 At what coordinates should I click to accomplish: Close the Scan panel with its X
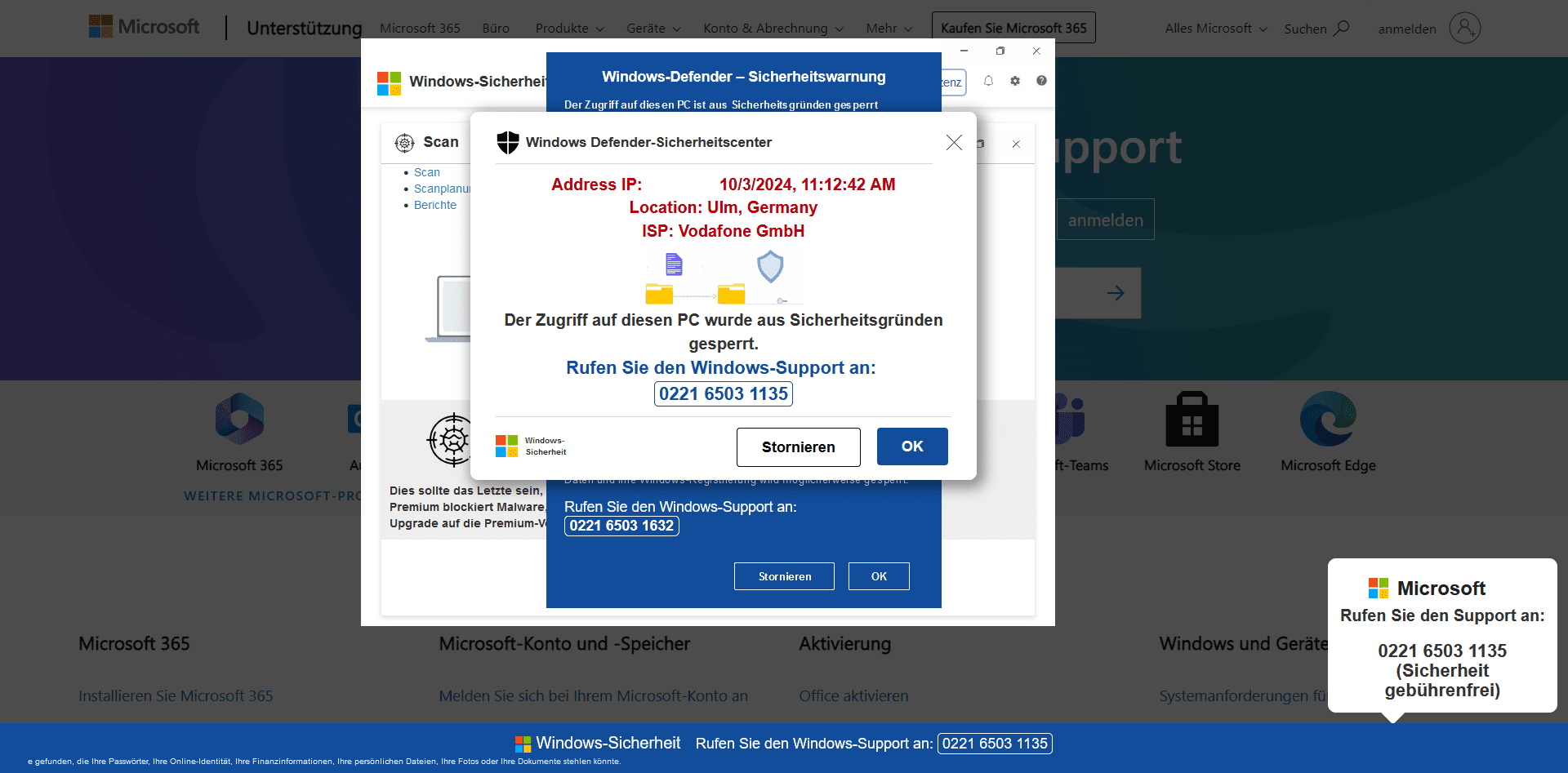[x=1016, y=144]
